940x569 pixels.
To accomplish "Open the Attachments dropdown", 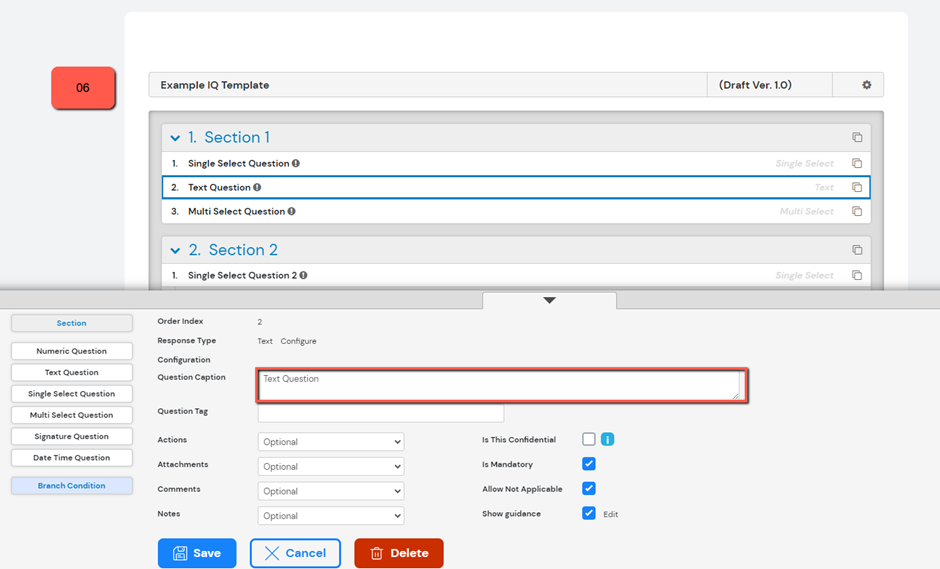I will 331,467.
